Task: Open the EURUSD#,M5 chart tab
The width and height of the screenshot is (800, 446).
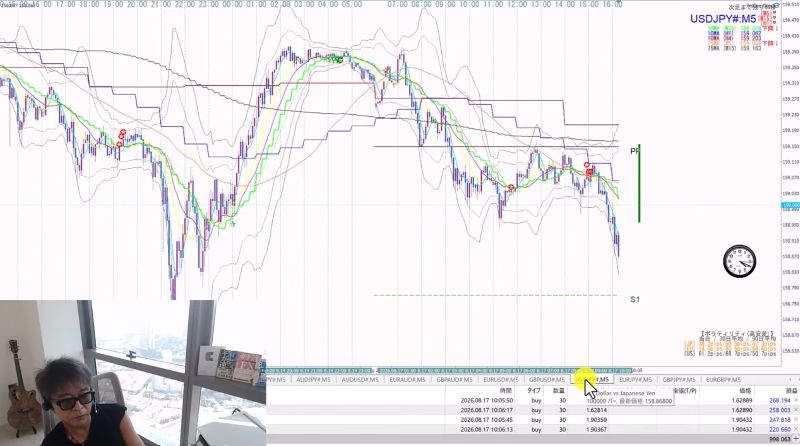Action: (501, 380)
